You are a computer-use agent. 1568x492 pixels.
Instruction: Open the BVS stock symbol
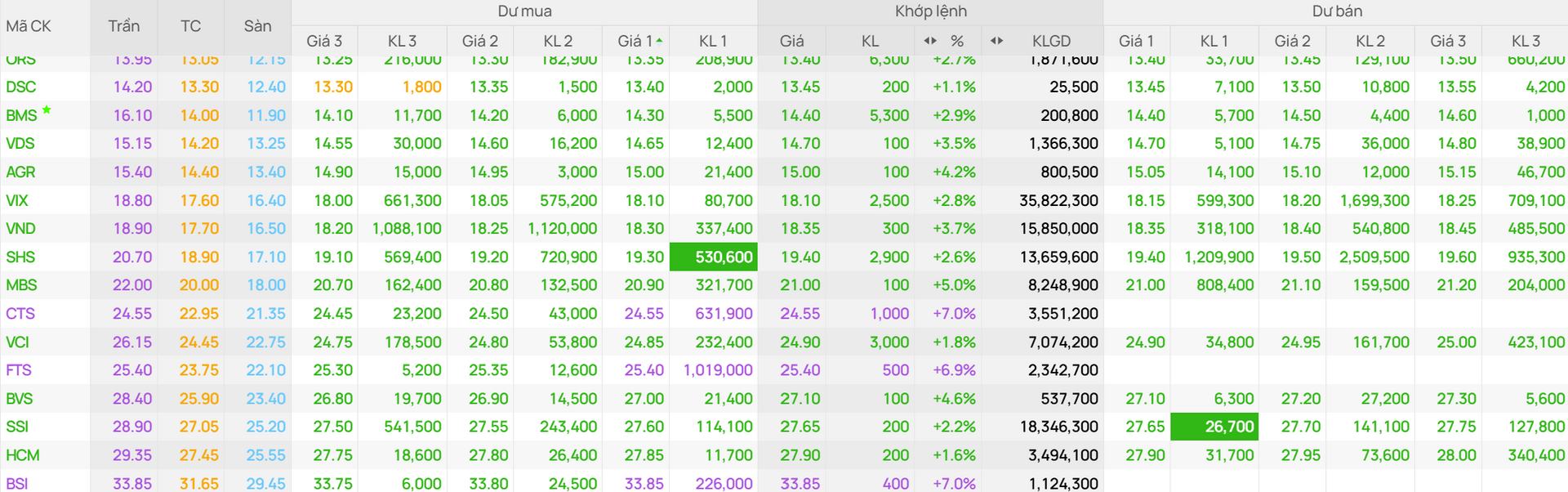[20, 399]
